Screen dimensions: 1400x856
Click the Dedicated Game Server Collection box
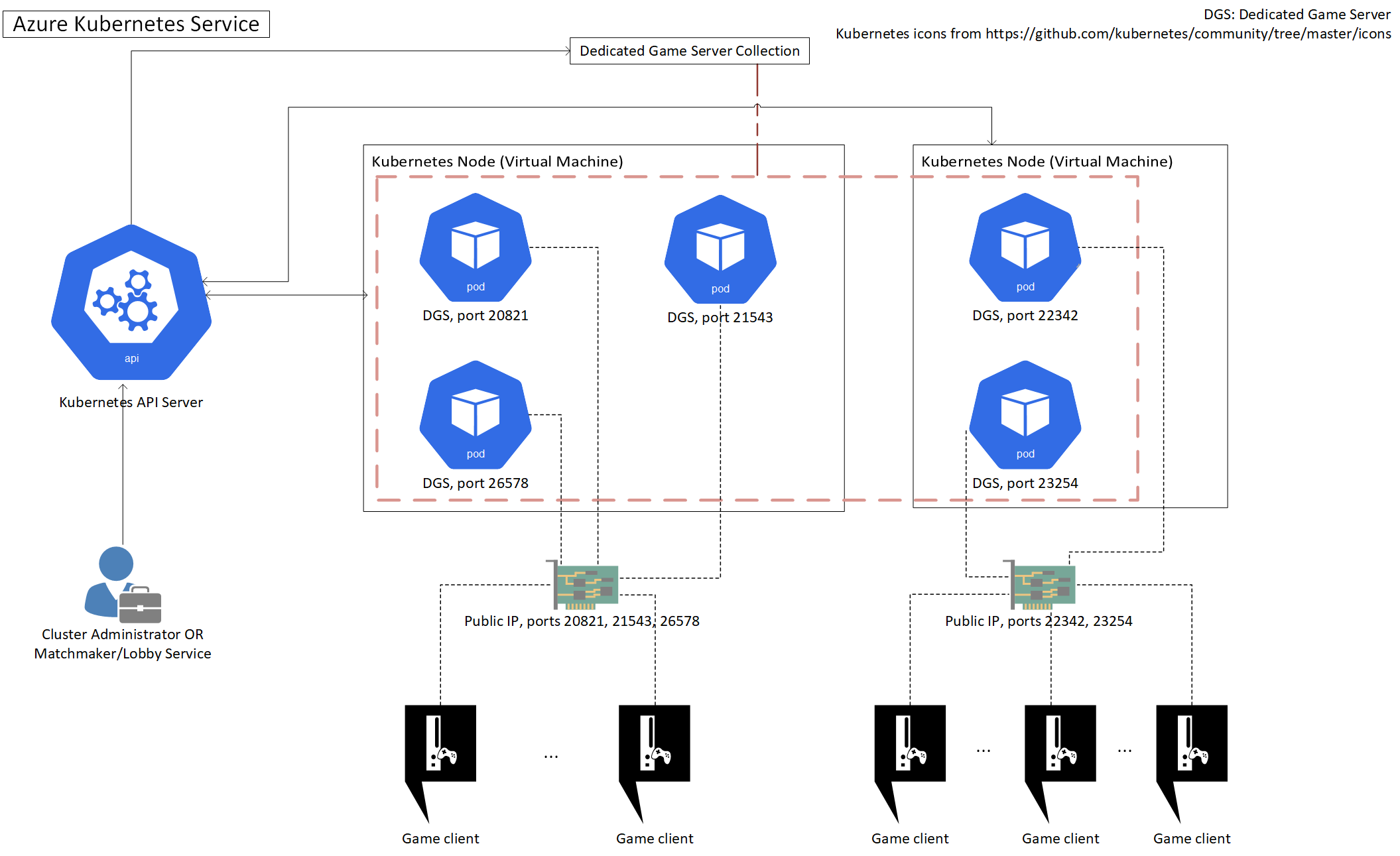pyautogui.click(x=689, y=51)
